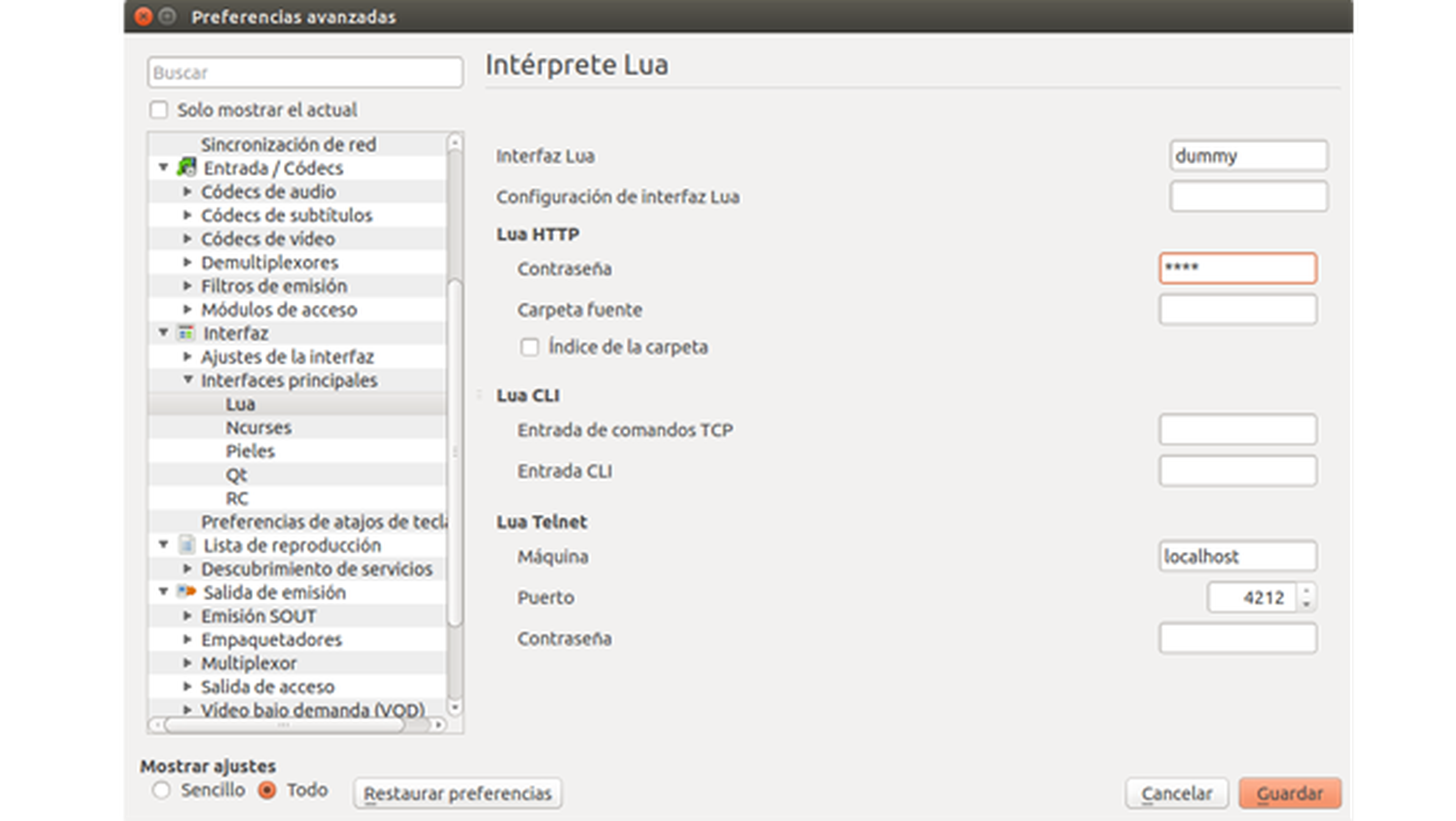Image resolution: width=1456 pixels, height=821 pixels.
Task: Expand Filtros de emisión node
Action: pyautogui.click(x=187, y=286)
